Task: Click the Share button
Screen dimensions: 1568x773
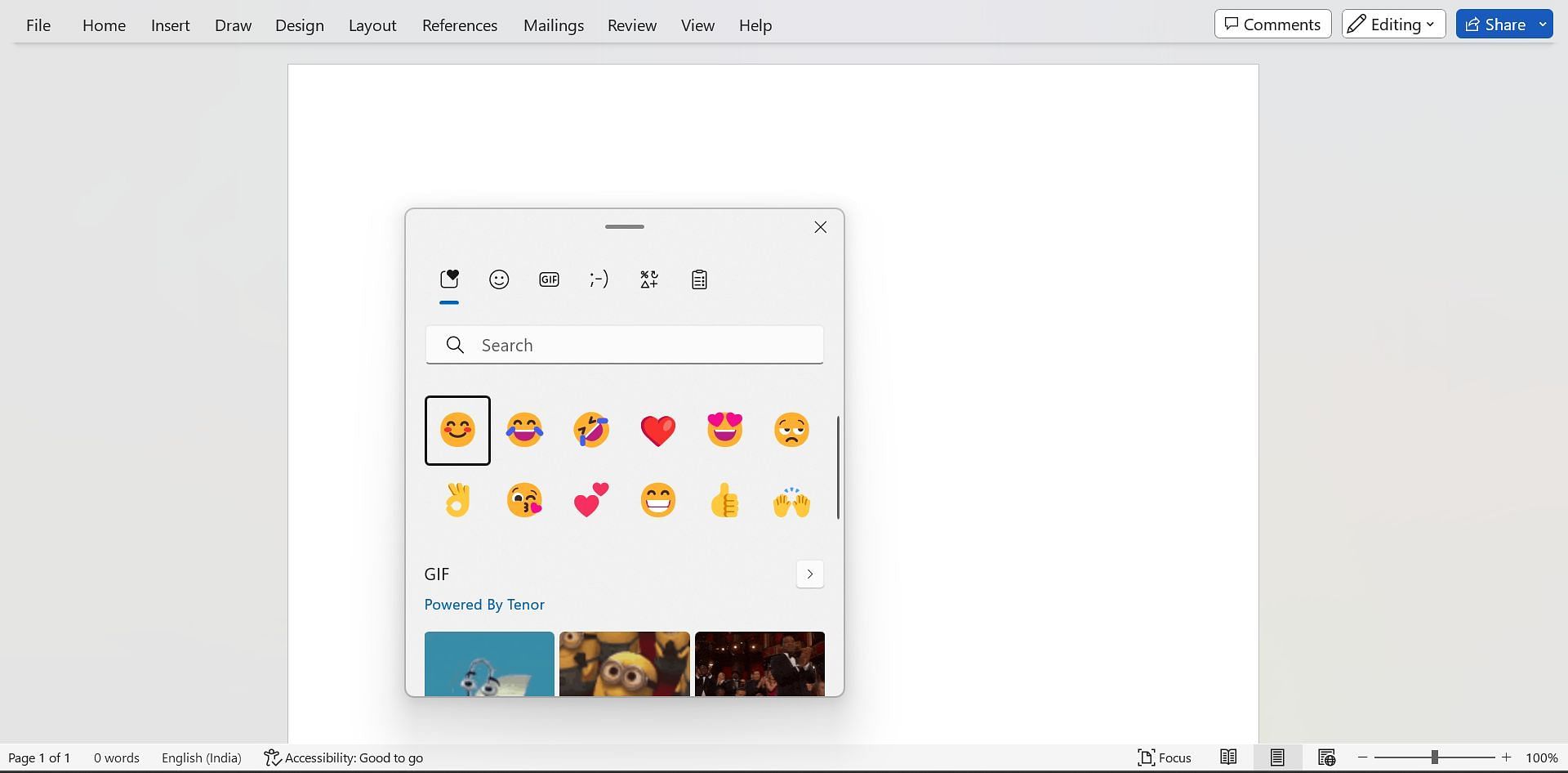Action: point(1495,24)
